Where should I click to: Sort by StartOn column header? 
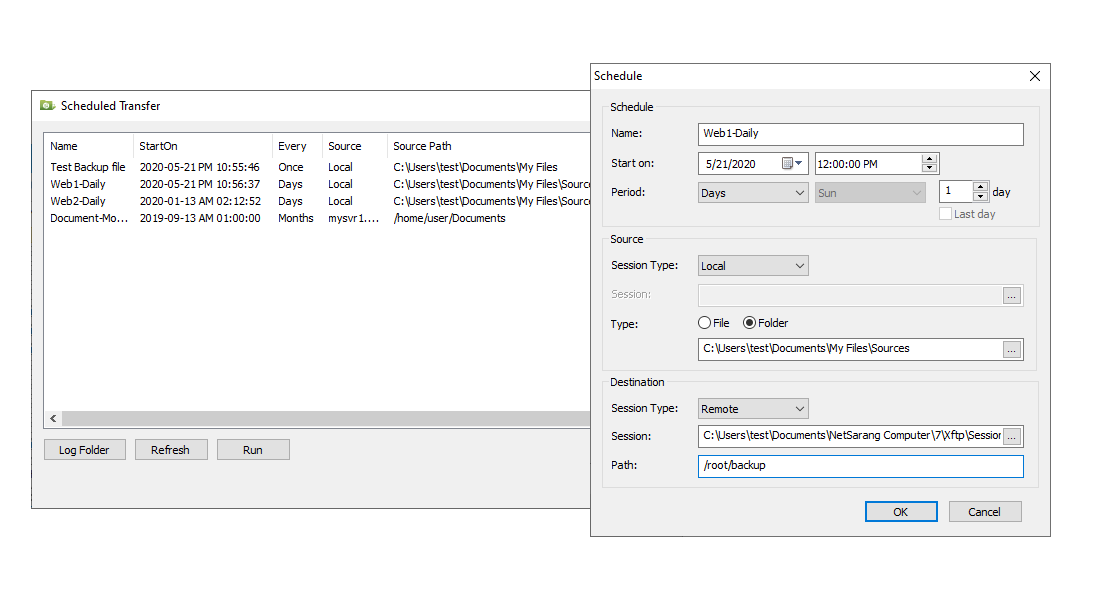[x=202, y=146]
